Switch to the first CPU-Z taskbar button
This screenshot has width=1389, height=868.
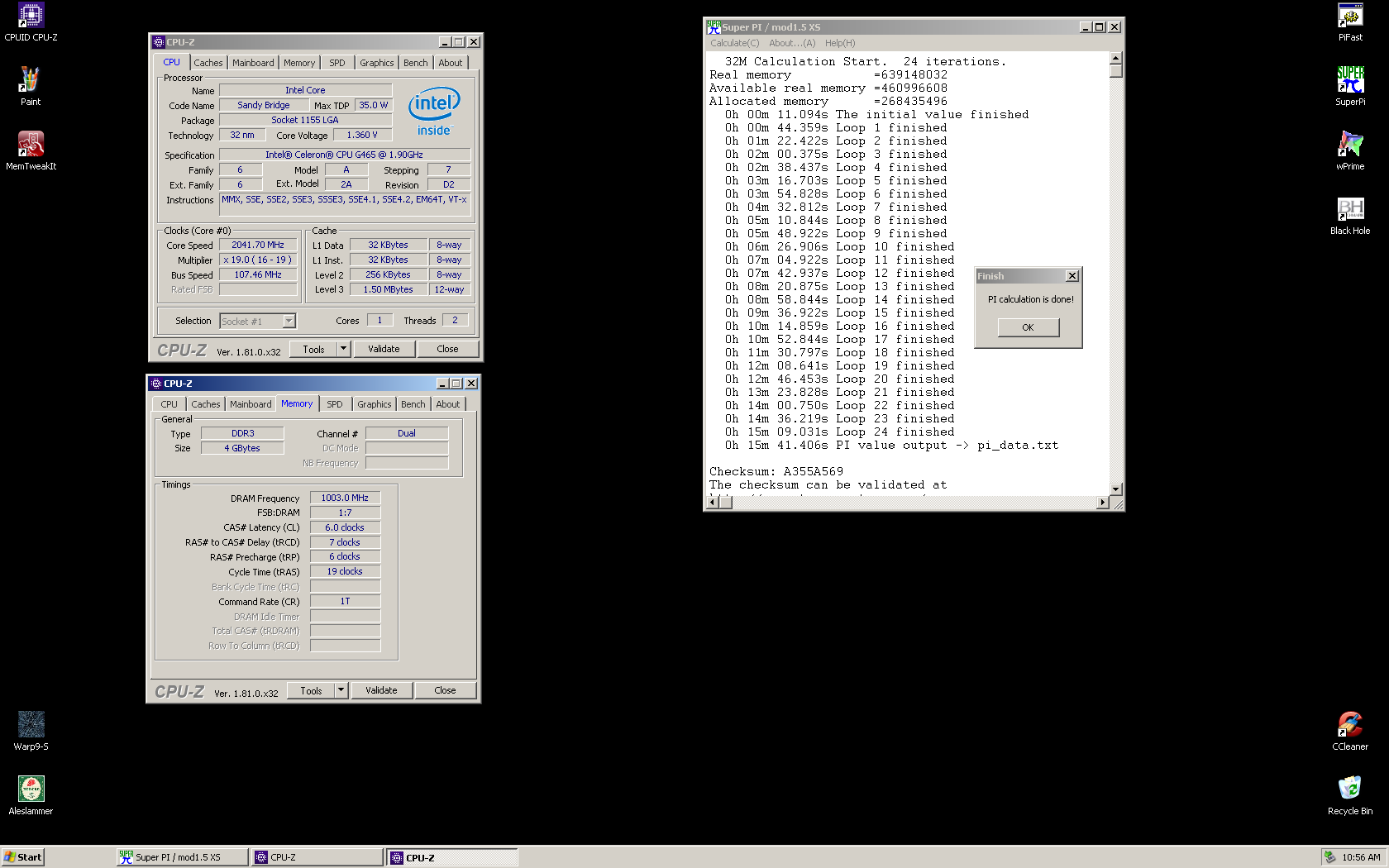coord(317,857)
